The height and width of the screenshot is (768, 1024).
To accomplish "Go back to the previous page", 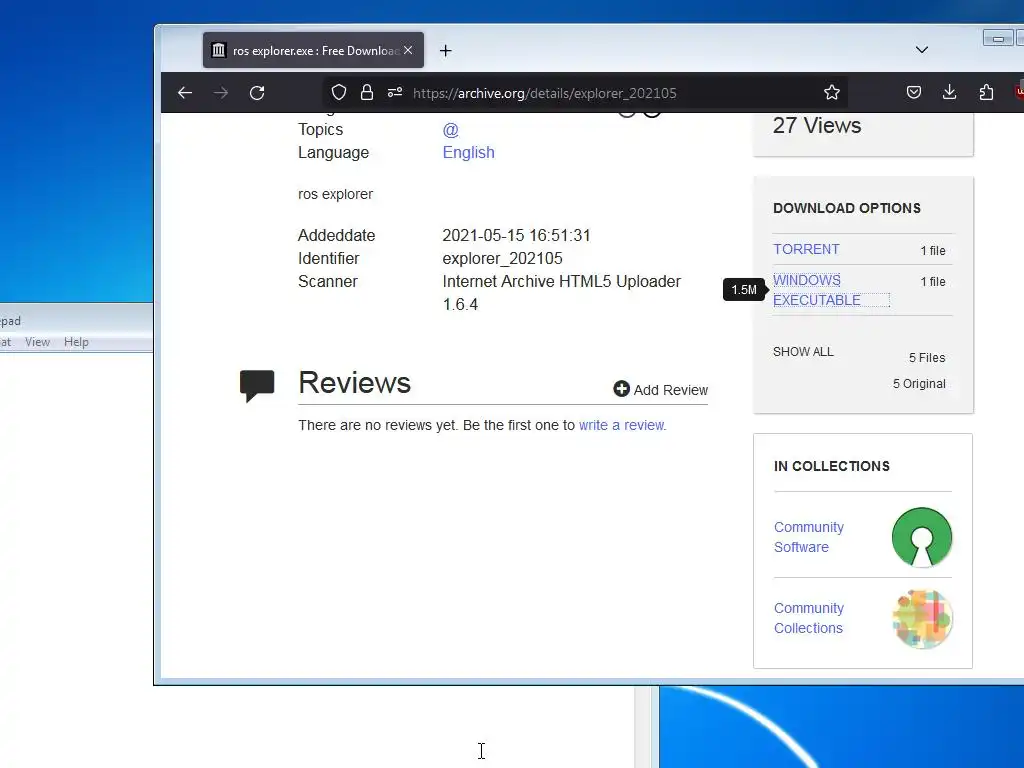I will point(185,93).
